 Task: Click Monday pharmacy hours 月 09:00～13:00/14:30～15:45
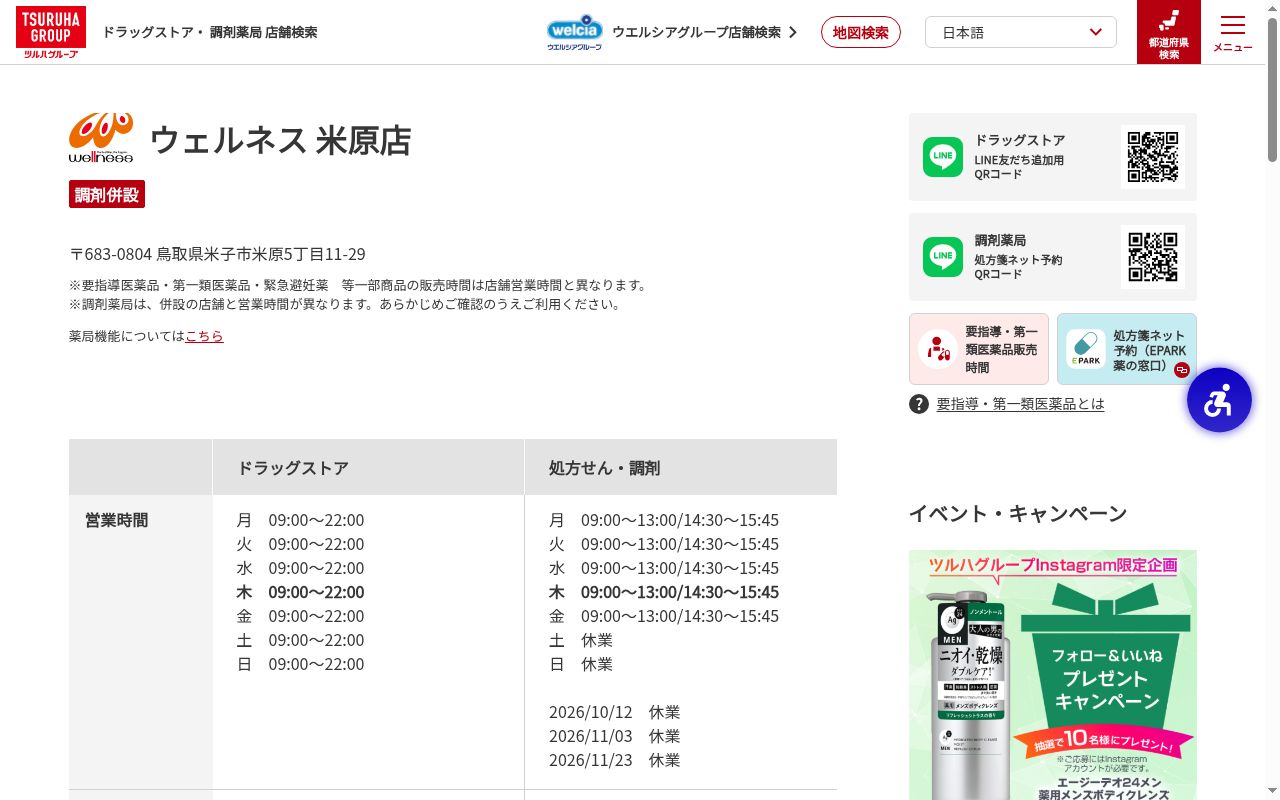pos(664,520)
